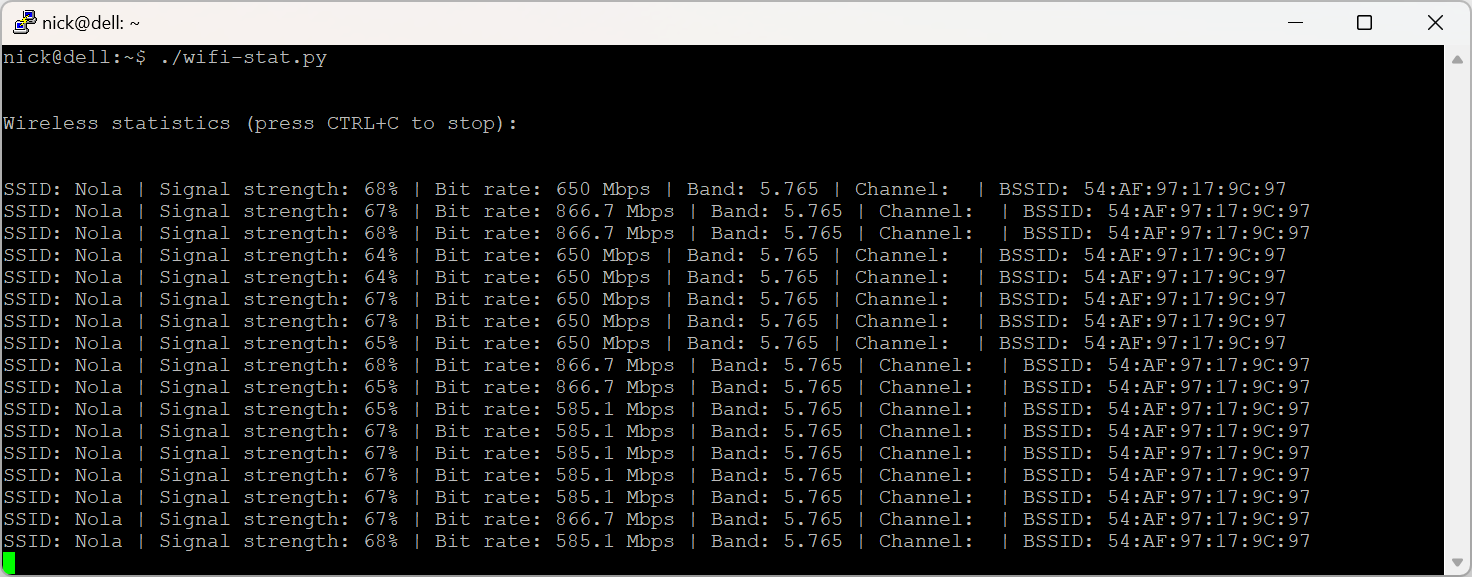Click the scrollbar up arrow
This screenshot has height=577, width=1472.
pos(1456,58)
